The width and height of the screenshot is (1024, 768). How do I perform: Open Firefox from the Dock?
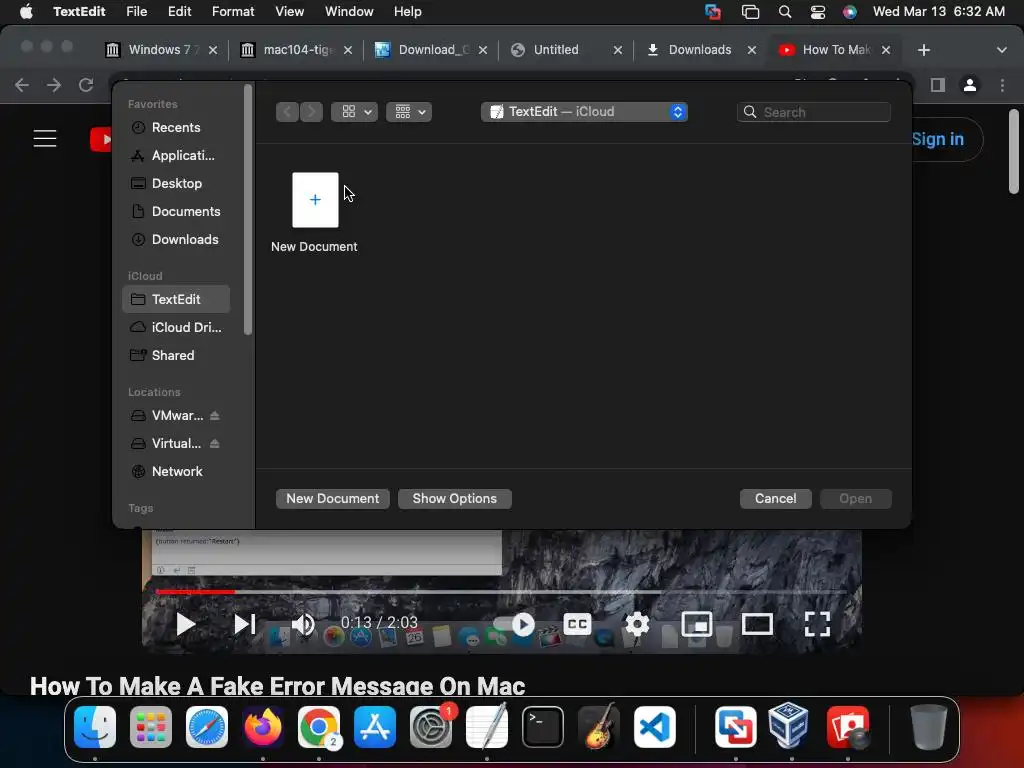point(263,727)
